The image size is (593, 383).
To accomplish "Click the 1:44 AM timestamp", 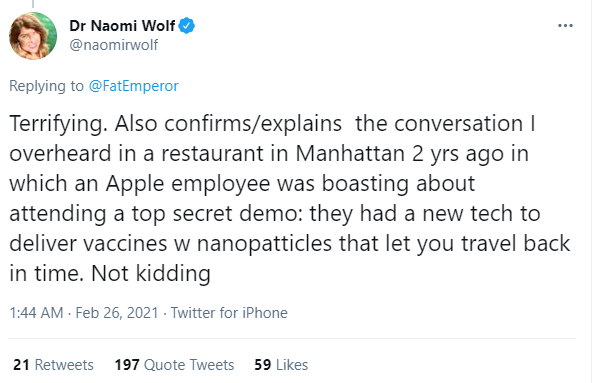I will 36,313.
